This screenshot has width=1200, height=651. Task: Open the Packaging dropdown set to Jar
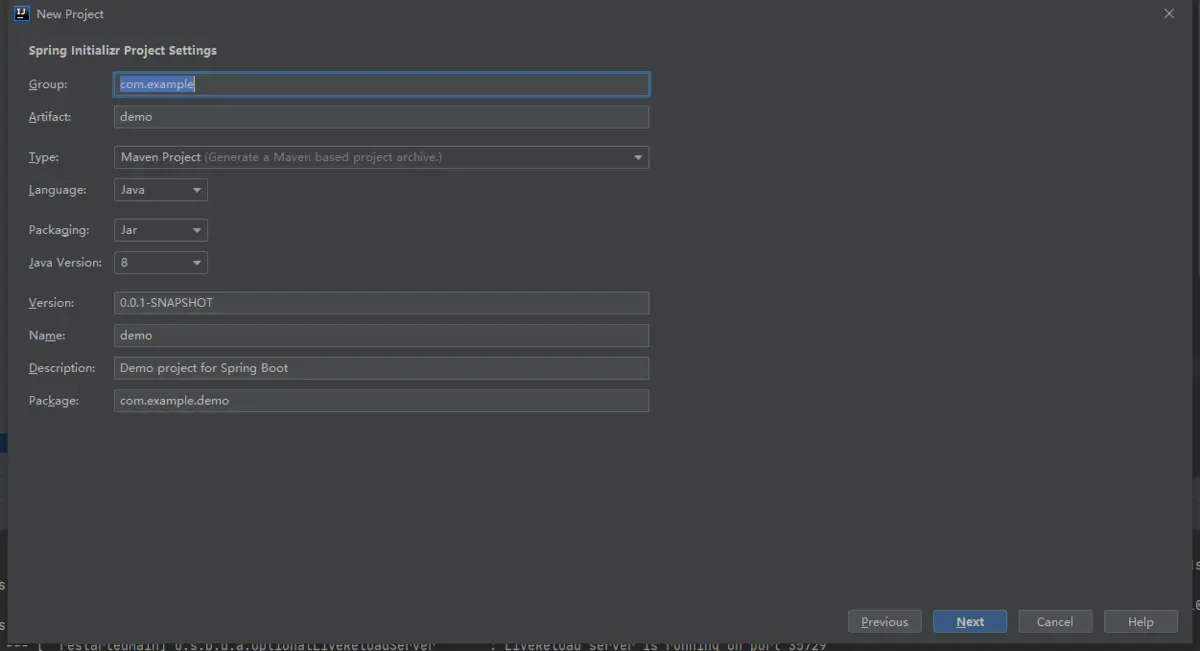click(161, 230)
